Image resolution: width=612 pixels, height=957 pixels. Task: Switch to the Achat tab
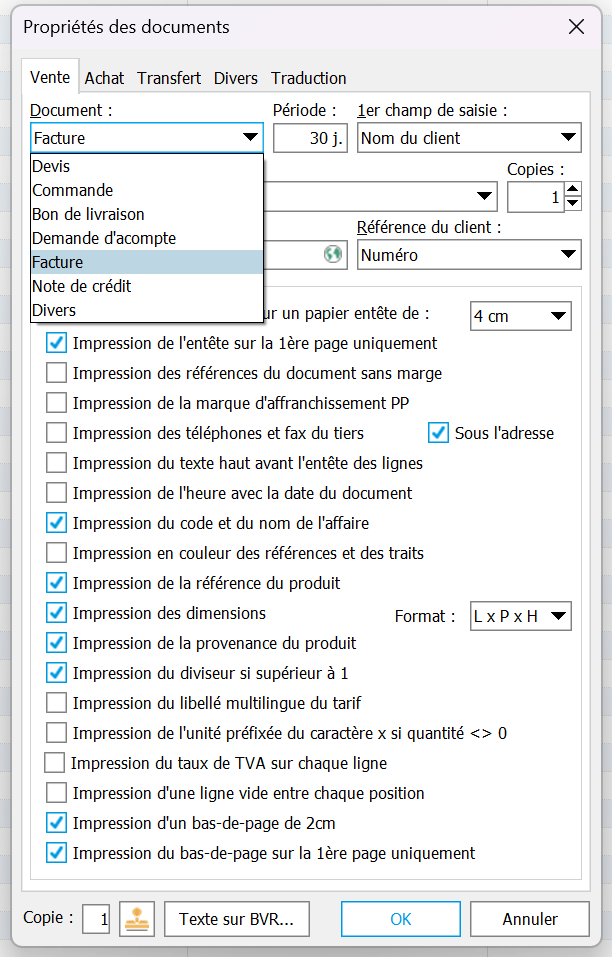click(104, 78)
